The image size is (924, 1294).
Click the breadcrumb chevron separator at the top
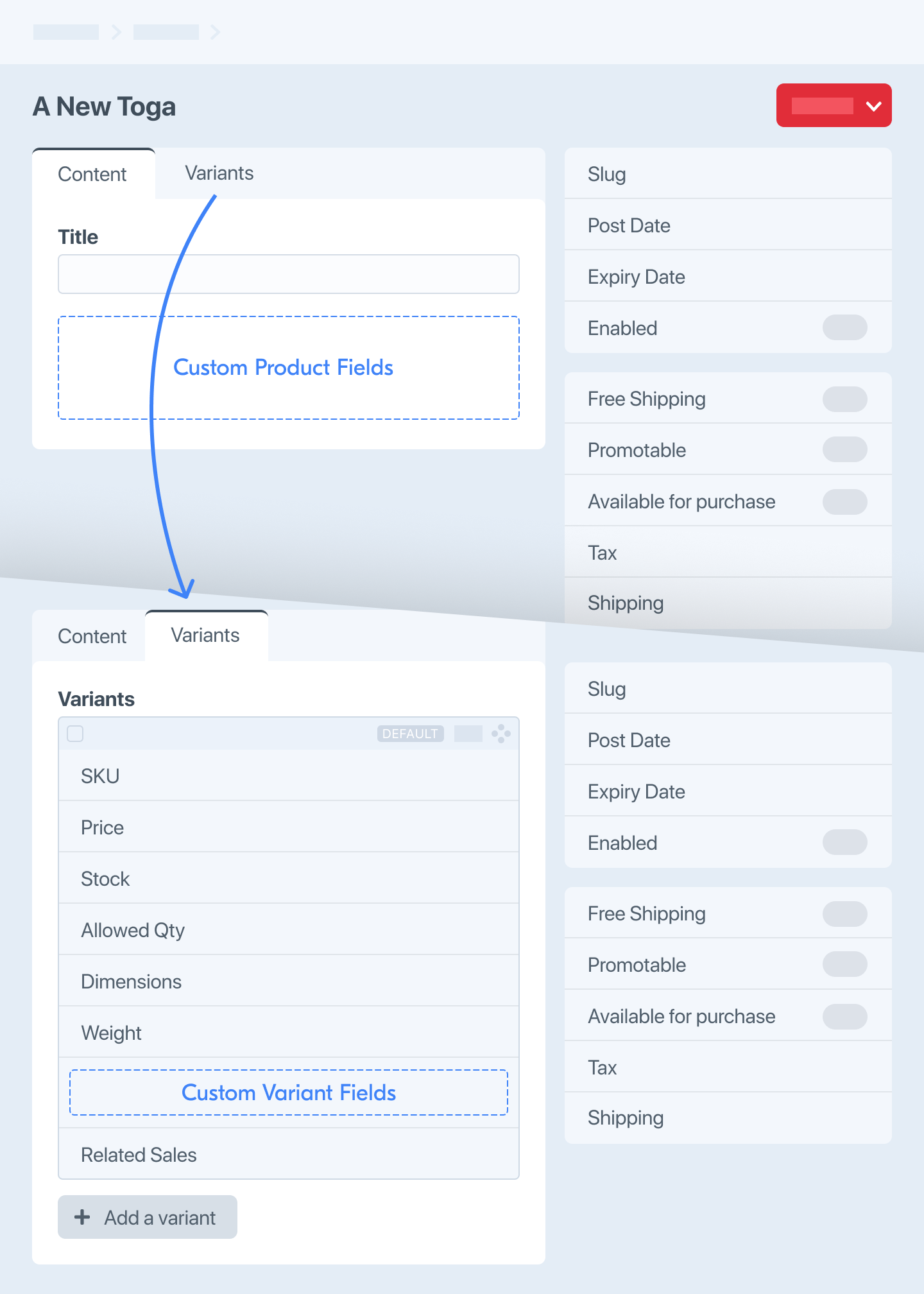[117, 31]
